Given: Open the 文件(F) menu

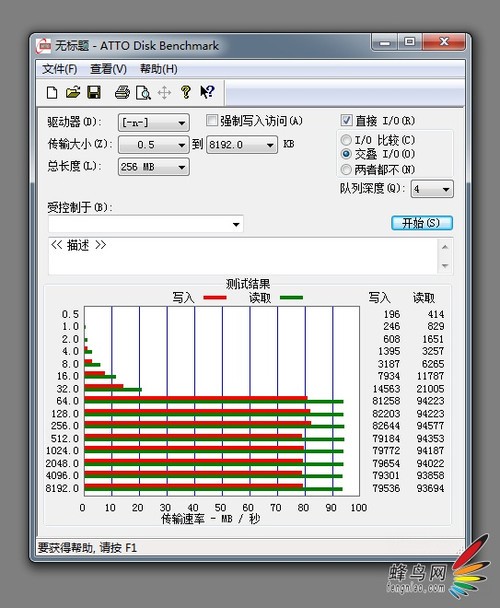Looking at the screenshot, I should 59,69.
